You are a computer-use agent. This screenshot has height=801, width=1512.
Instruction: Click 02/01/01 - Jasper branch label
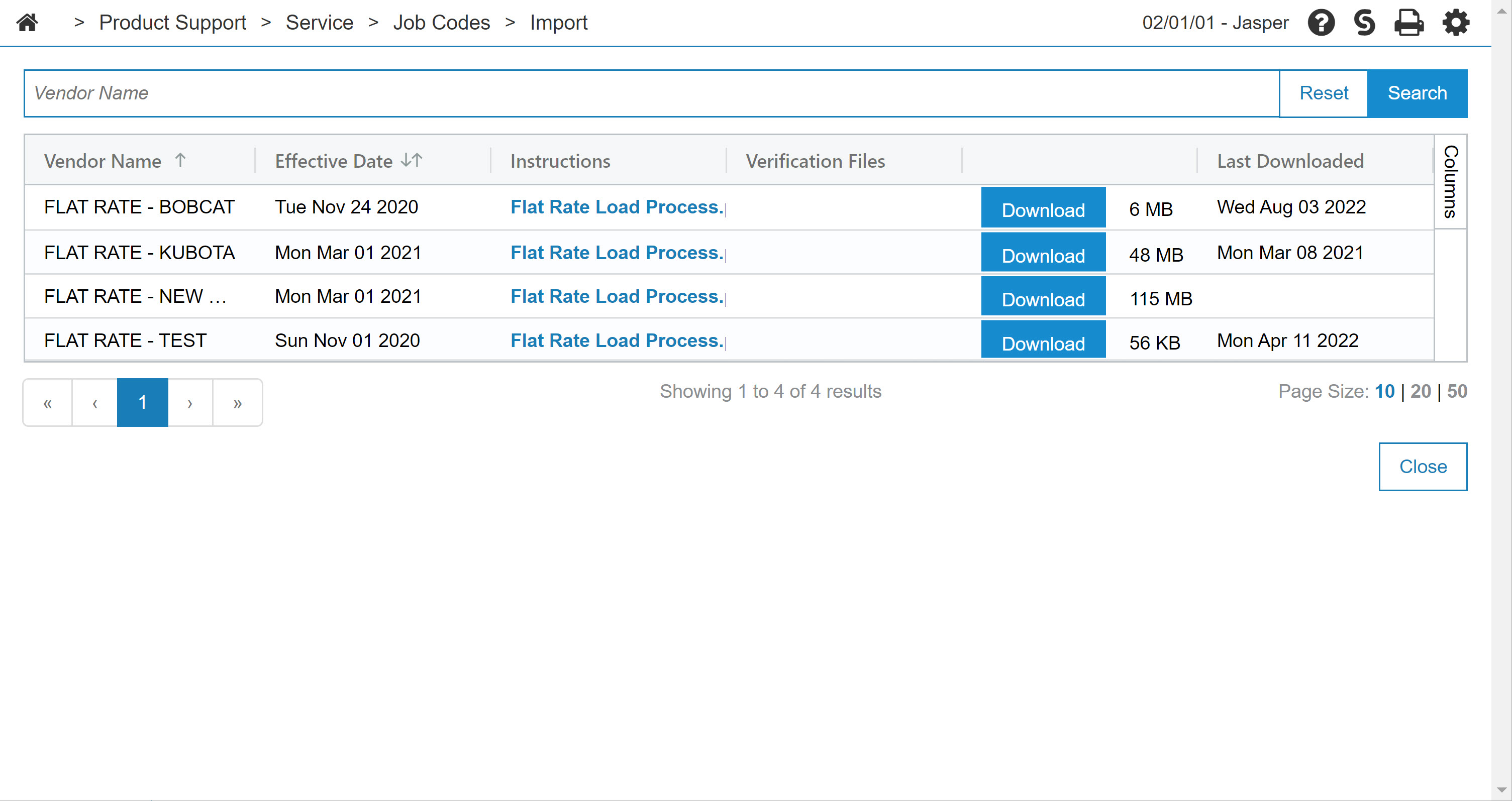[x=1215, y=22]
